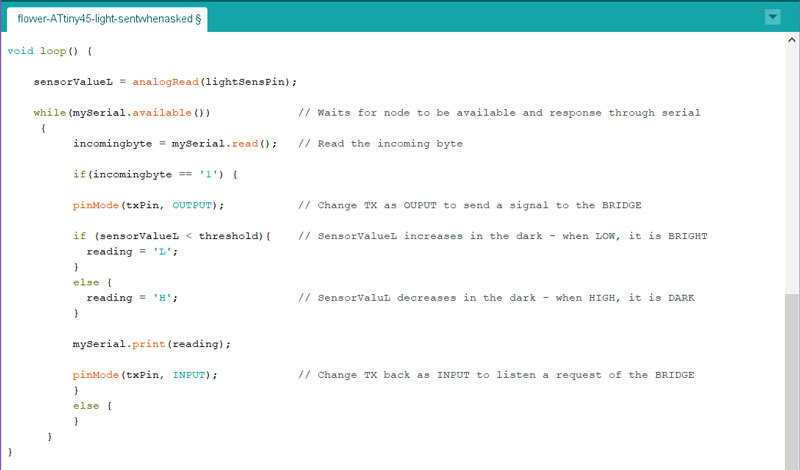
Task: Click the 'while(mySerial.available())' statement
Action: [x=121, y=113]
